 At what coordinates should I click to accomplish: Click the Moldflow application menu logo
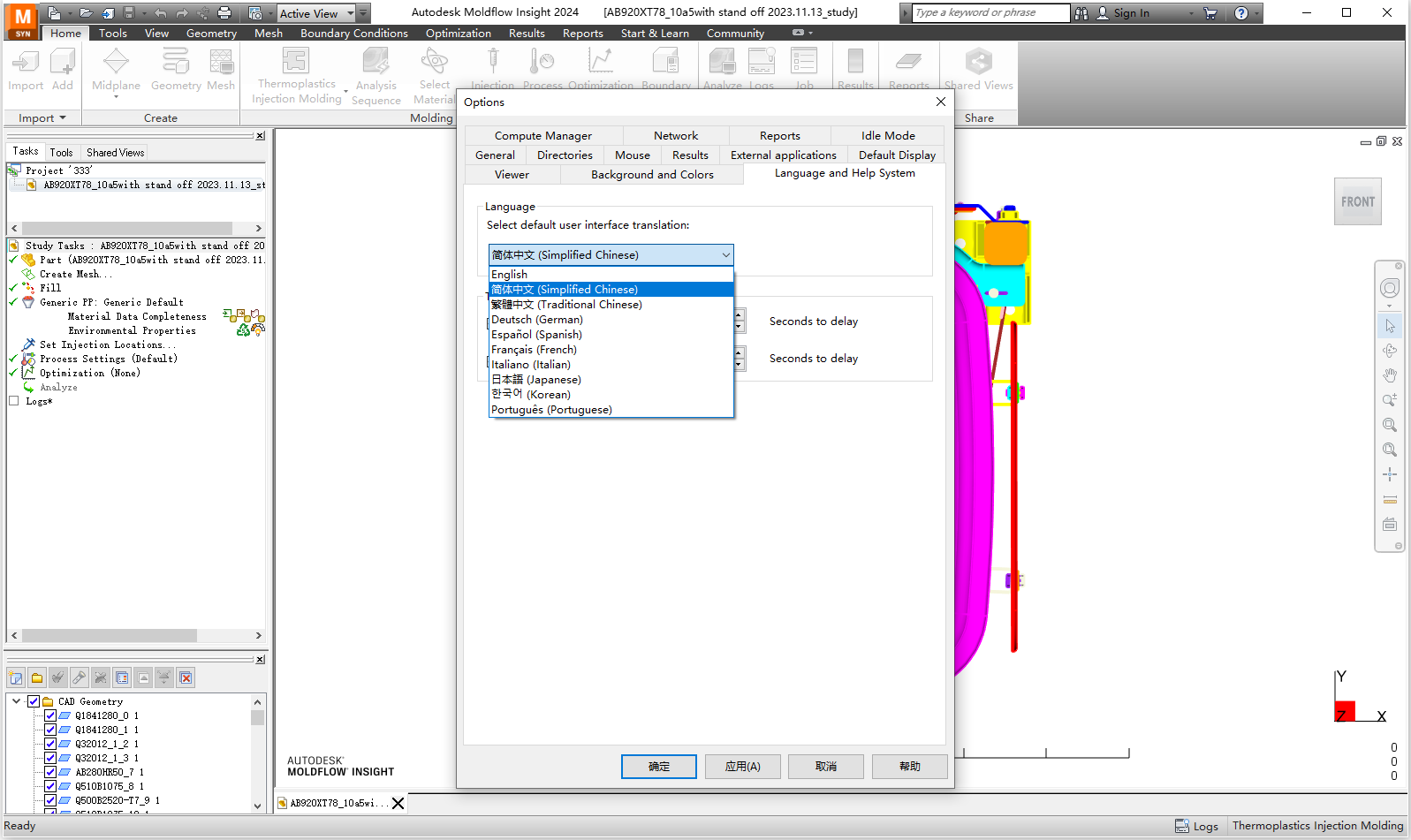pos(22,19)
